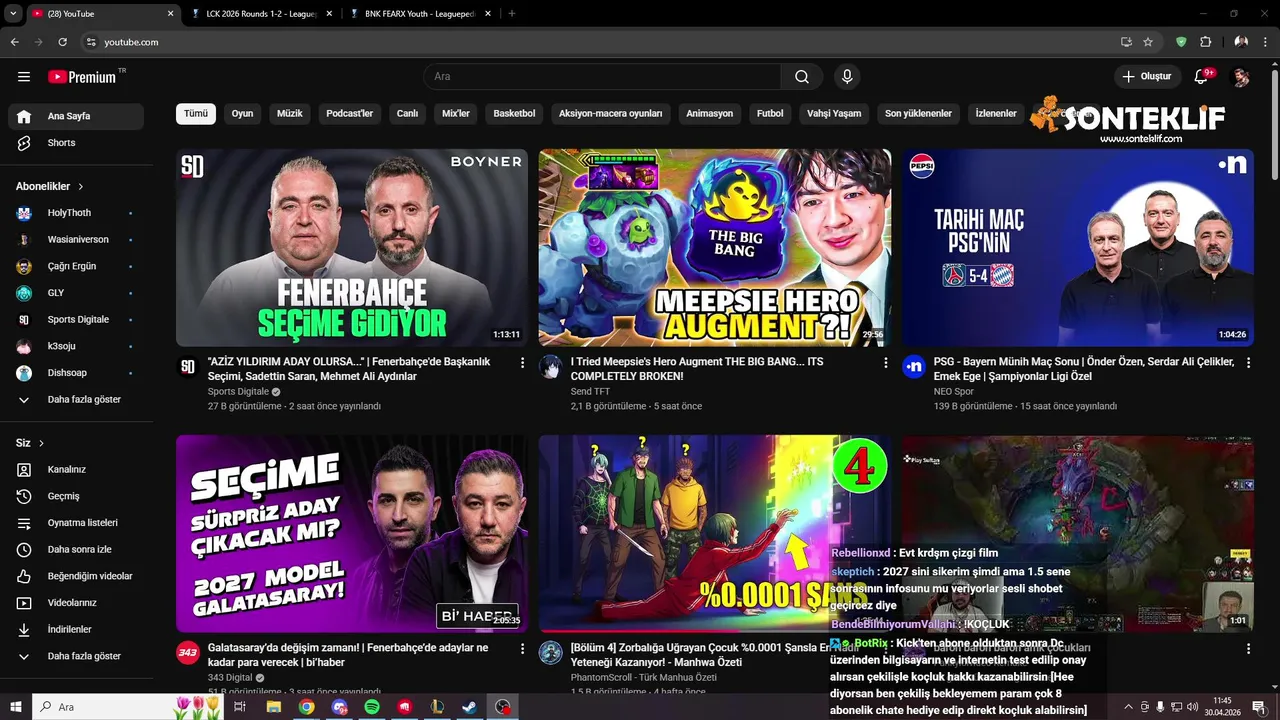The width and height of the screenshot is (1280, 720).
Task: Open options for the Meepsie Hero Augment video
Action: click(x=885, y=363)
